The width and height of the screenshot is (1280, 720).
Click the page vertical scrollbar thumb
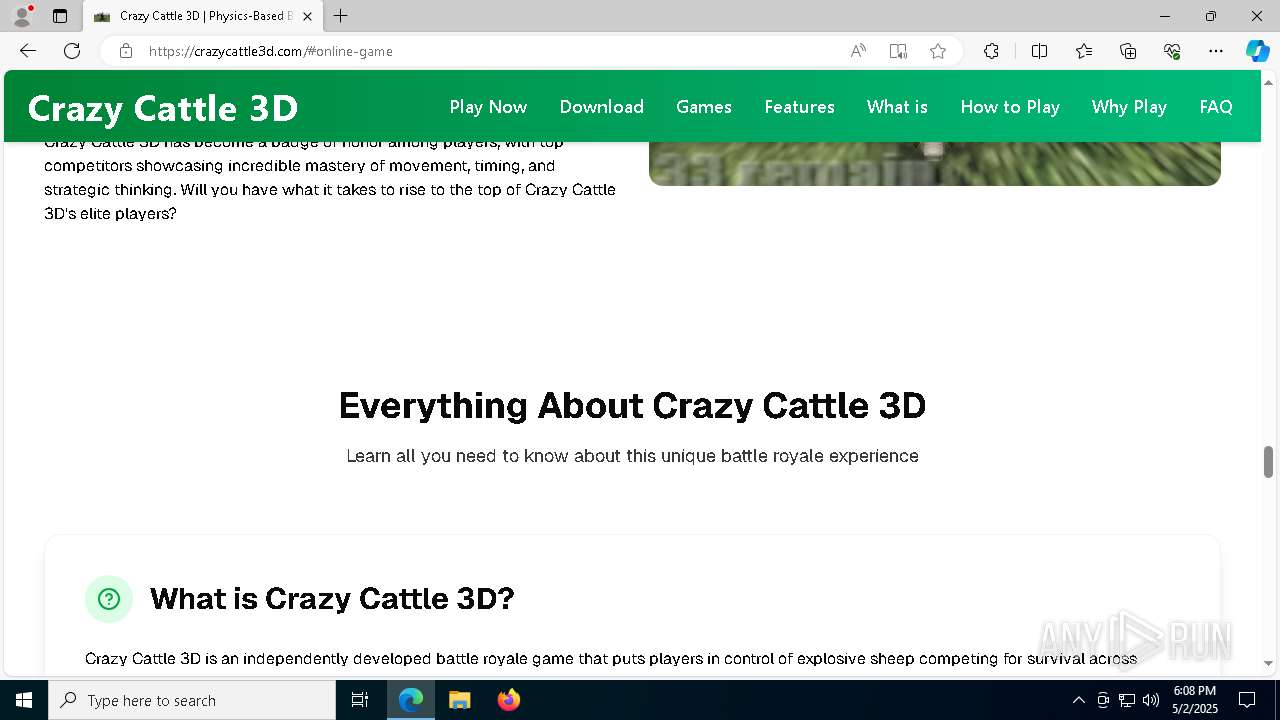click(1268, 462)
